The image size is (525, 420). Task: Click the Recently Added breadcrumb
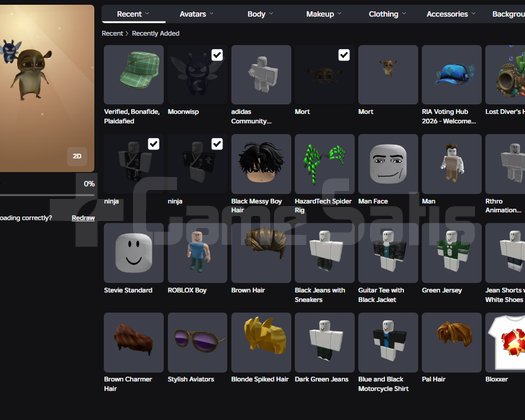pyautogui.click(x=155, y=33)
